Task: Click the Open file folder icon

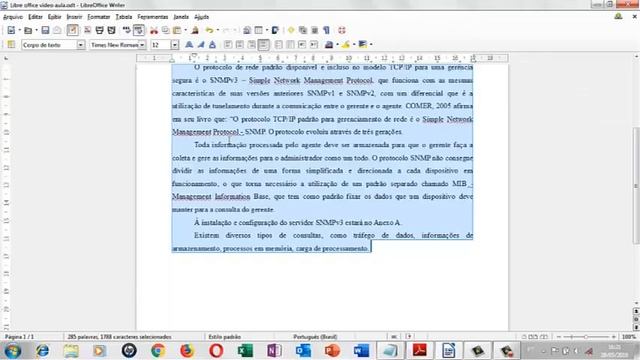Action: point(28,30)
